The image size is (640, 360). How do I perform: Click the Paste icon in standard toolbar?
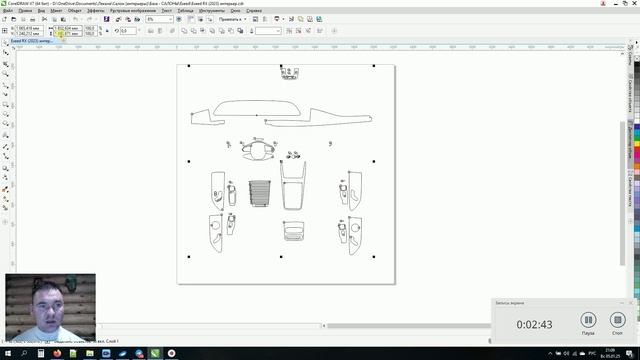(63, 19)
